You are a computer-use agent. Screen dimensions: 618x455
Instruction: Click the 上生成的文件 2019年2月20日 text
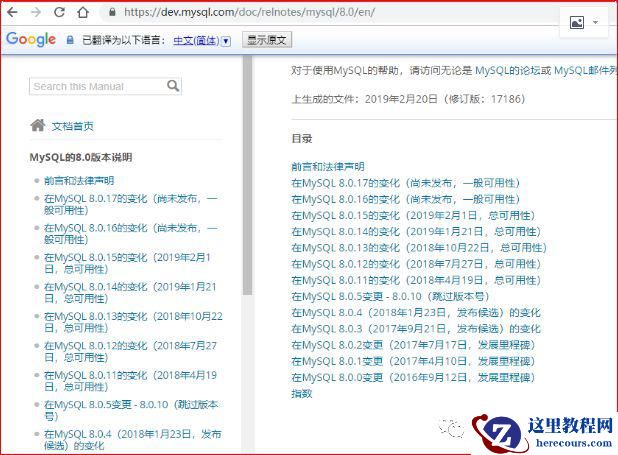[408, 99]
